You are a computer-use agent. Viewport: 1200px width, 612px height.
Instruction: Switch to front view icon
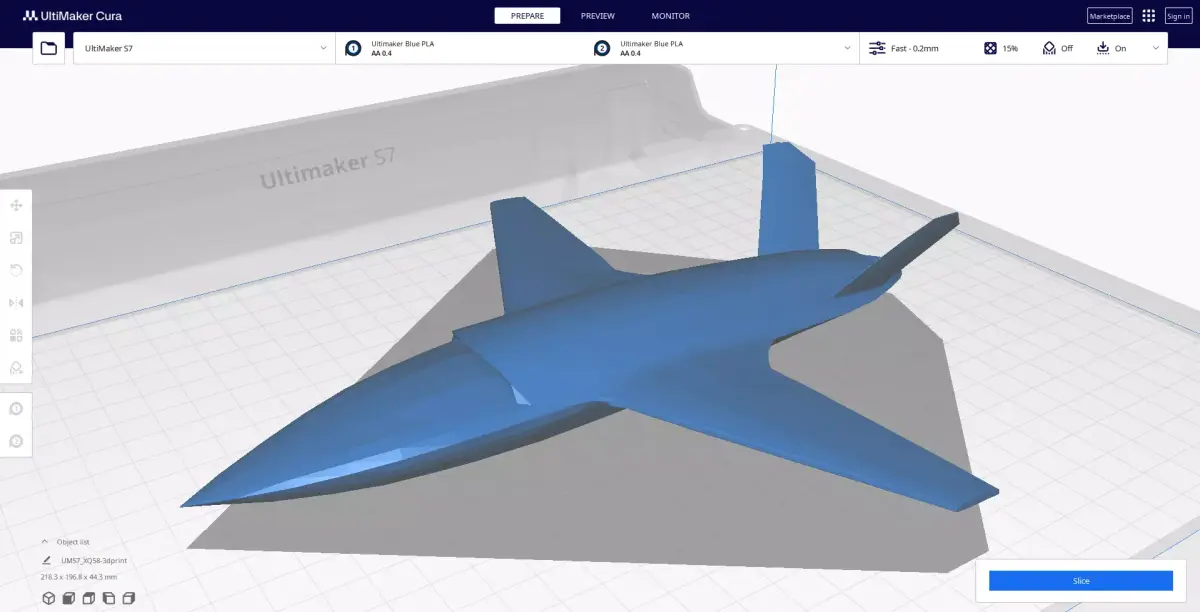[x=68, y=598]
